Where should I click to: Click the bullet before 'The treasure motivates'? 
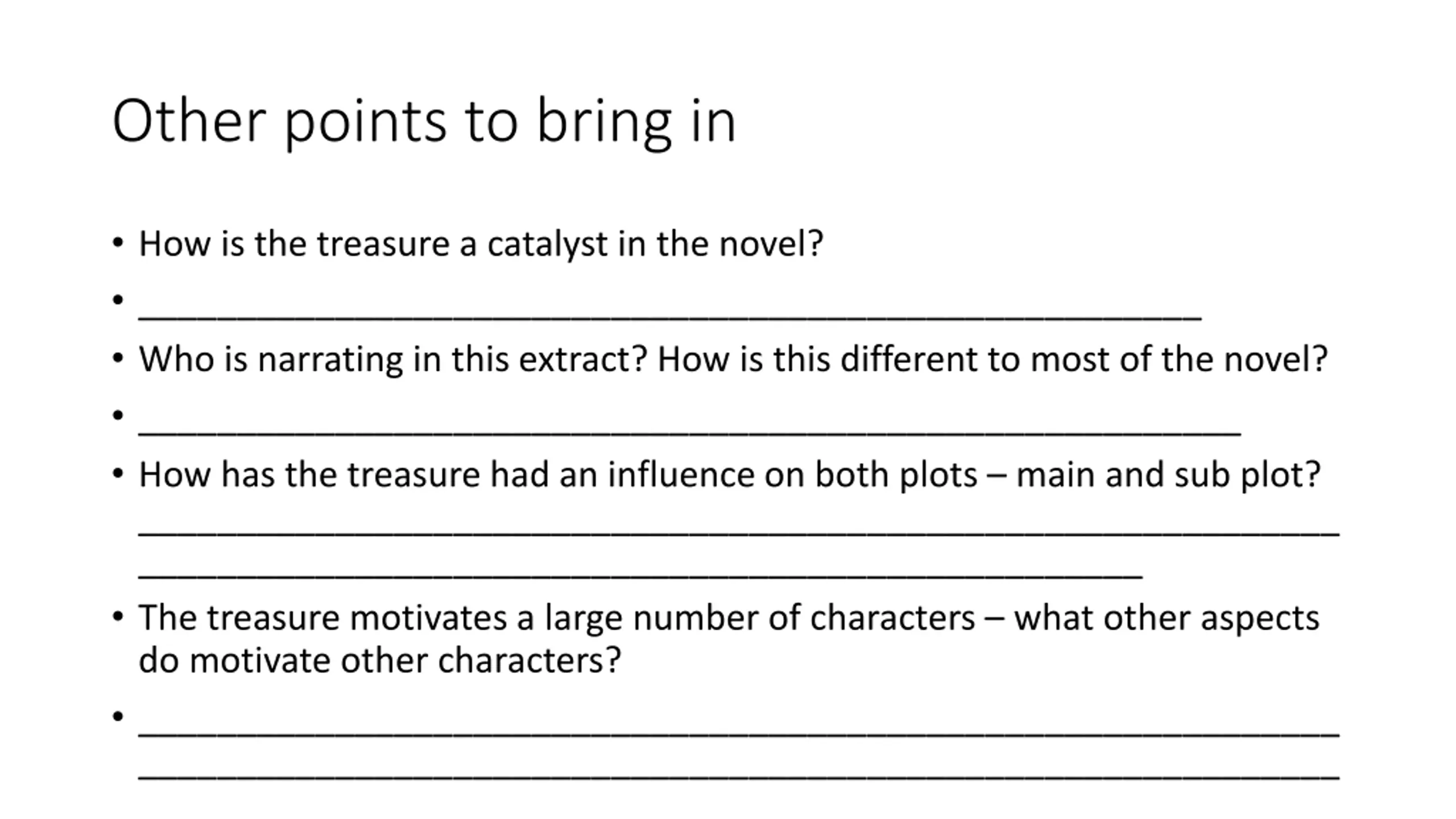pos(118,617)
